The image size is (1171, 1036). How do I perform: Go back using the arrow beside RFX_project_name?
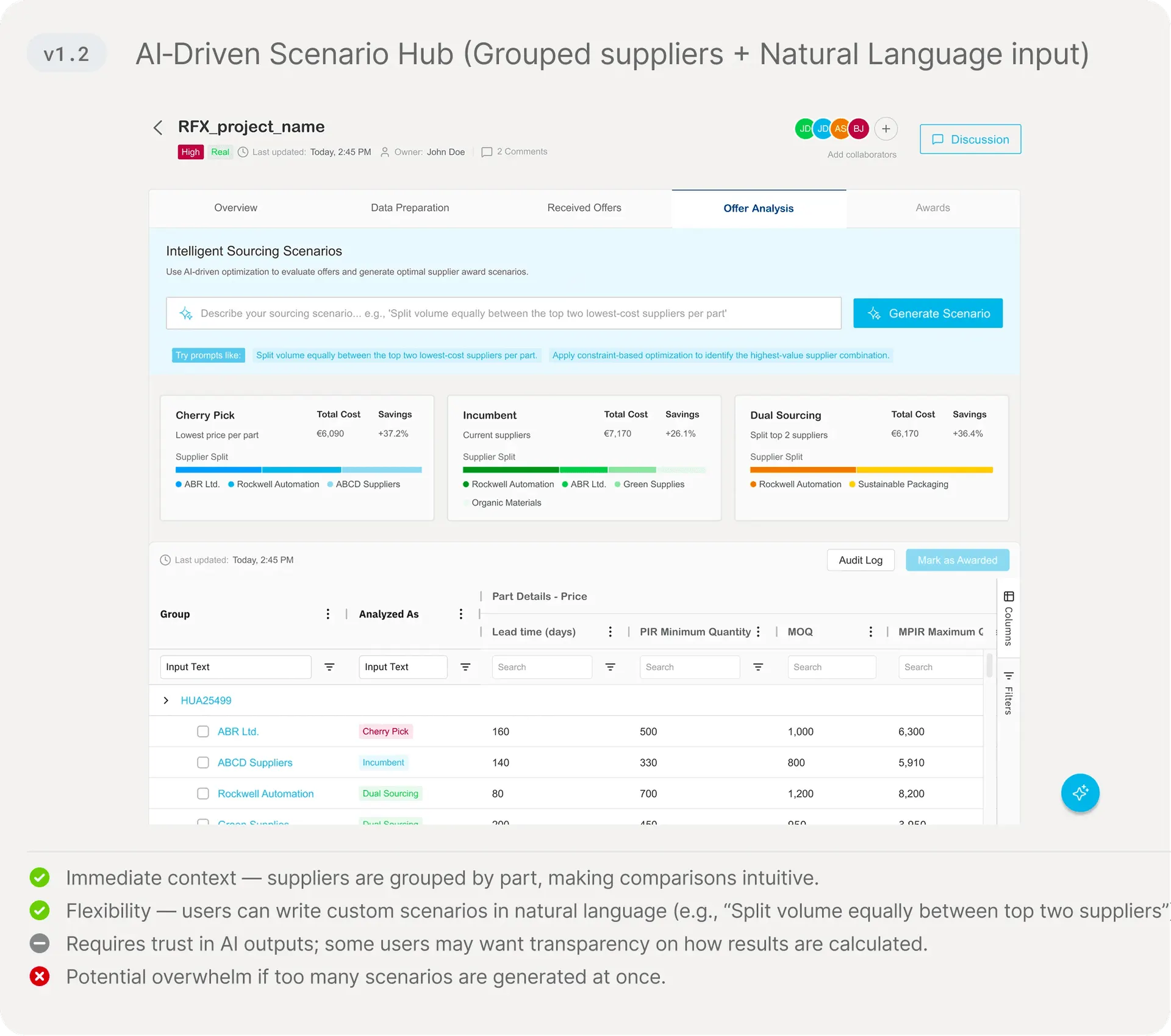point(157,127)
